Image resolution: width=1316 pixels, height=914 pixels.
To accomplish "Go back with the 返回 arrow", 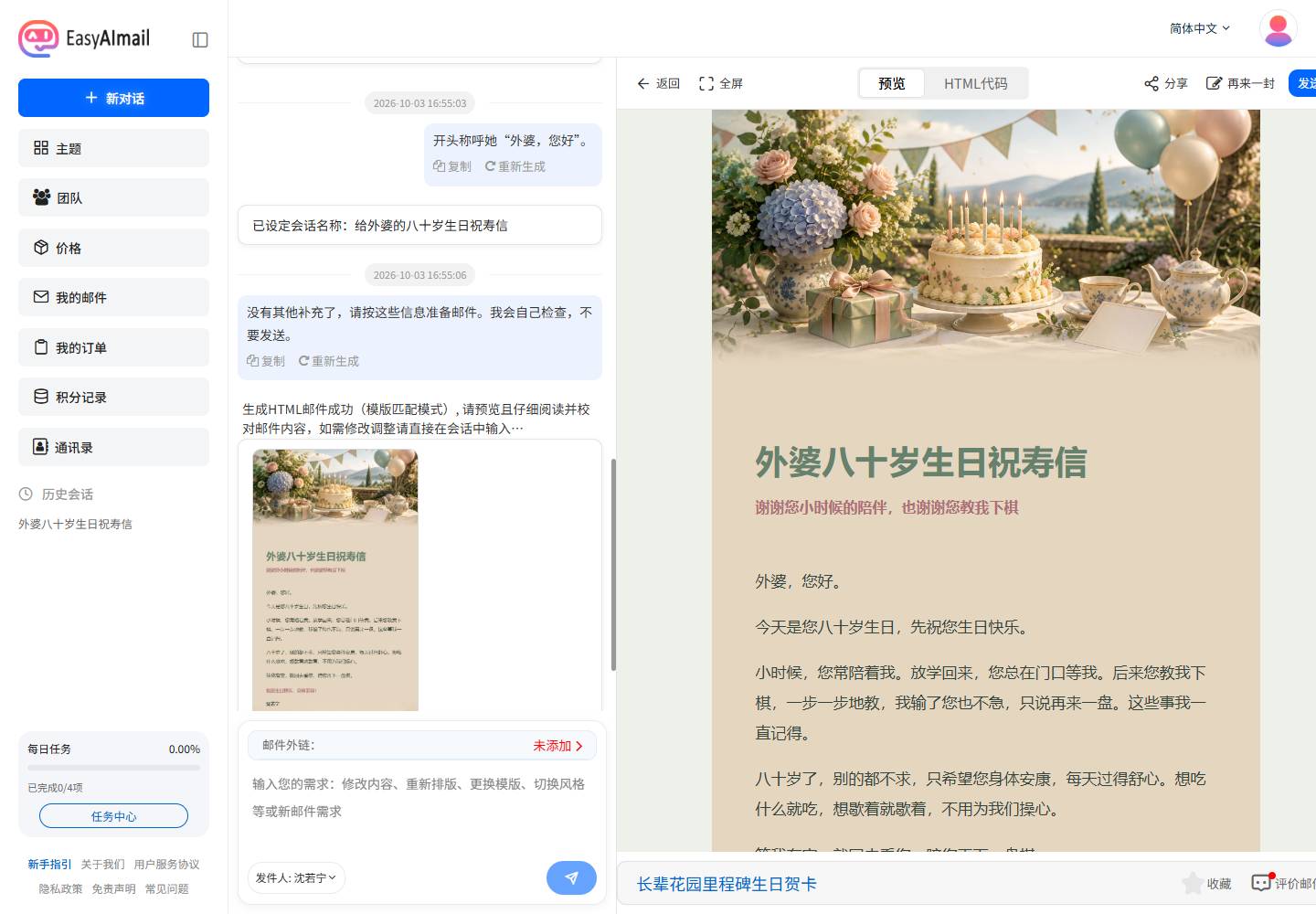I will coord(659,83).
